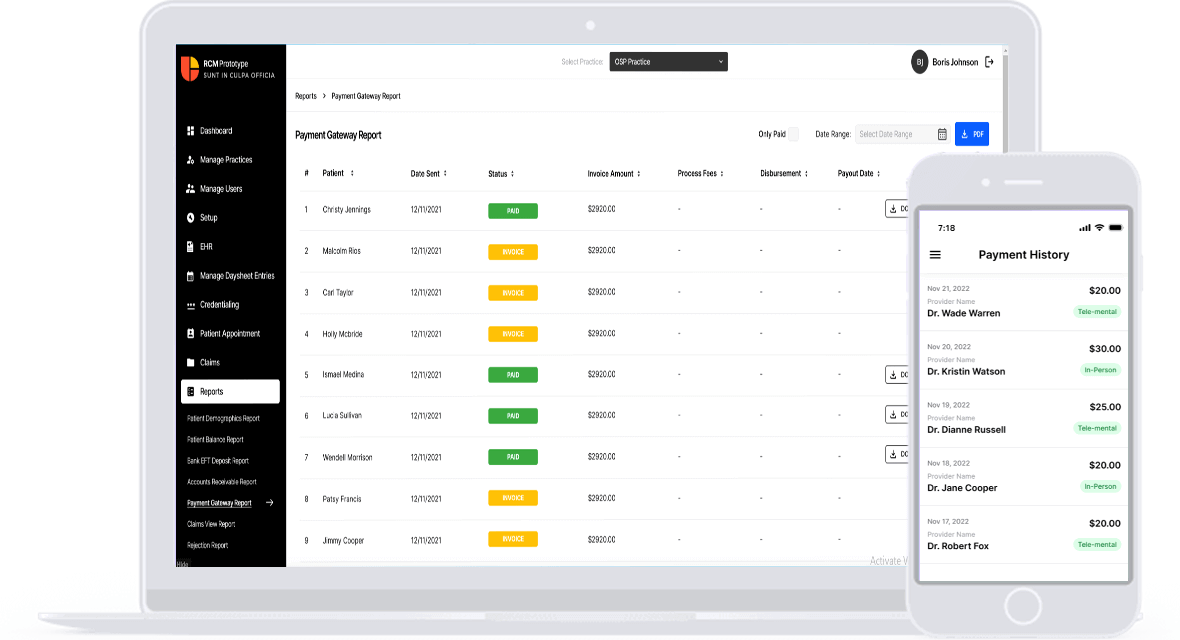Click the Manage Users icon
1180x640 pixels.
190,188
